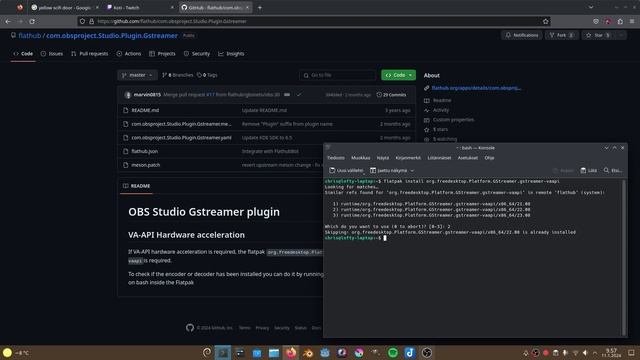This screenshot has height=360, width=640.
Task: View the 8 Branches link
Action: (x=178, y=75)
